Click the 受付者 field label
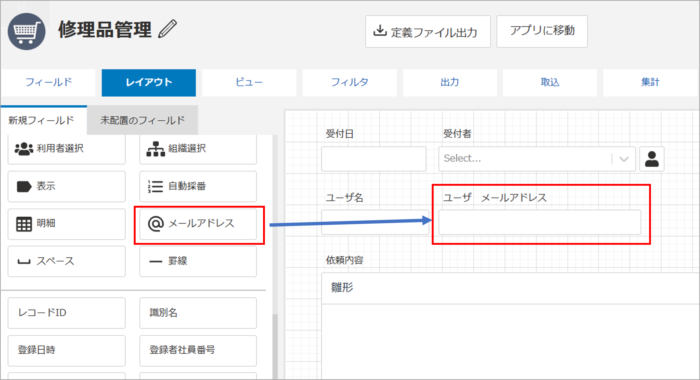700x380 pixels. click(457, 134)
